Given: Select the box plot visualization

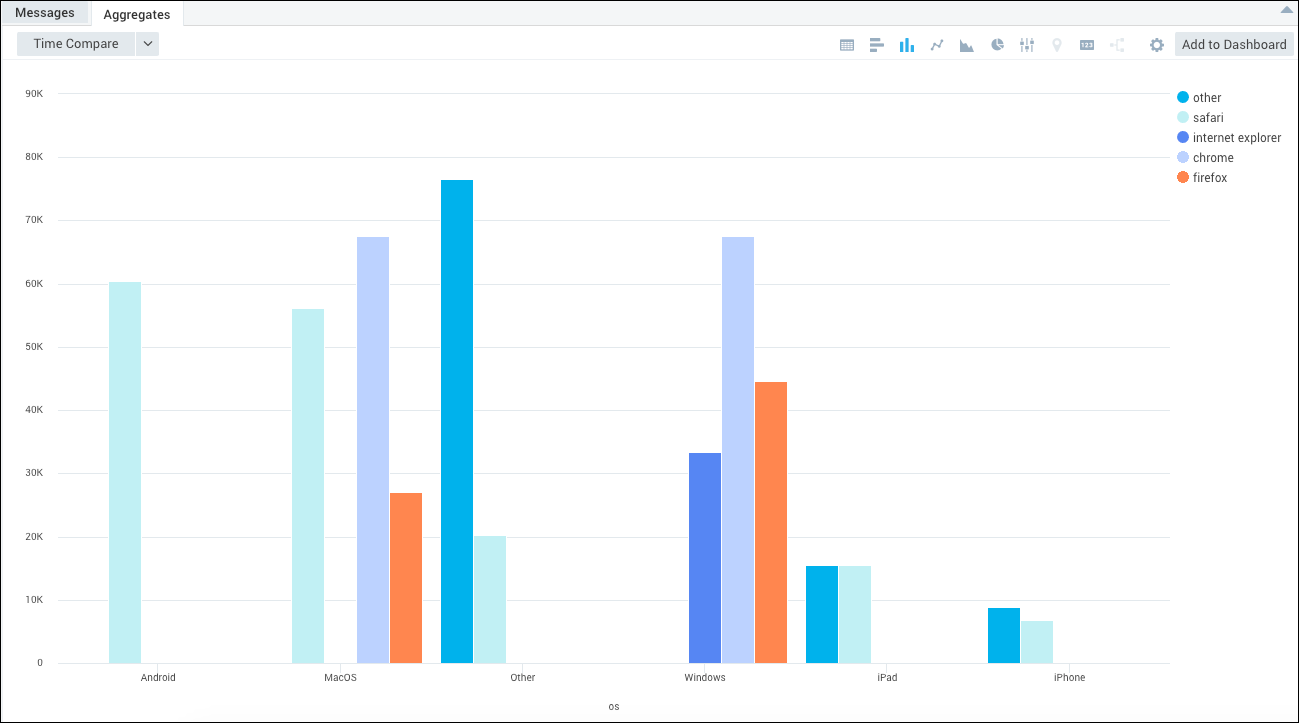Looking at the screenshot, I should (x=1027, y=44).
